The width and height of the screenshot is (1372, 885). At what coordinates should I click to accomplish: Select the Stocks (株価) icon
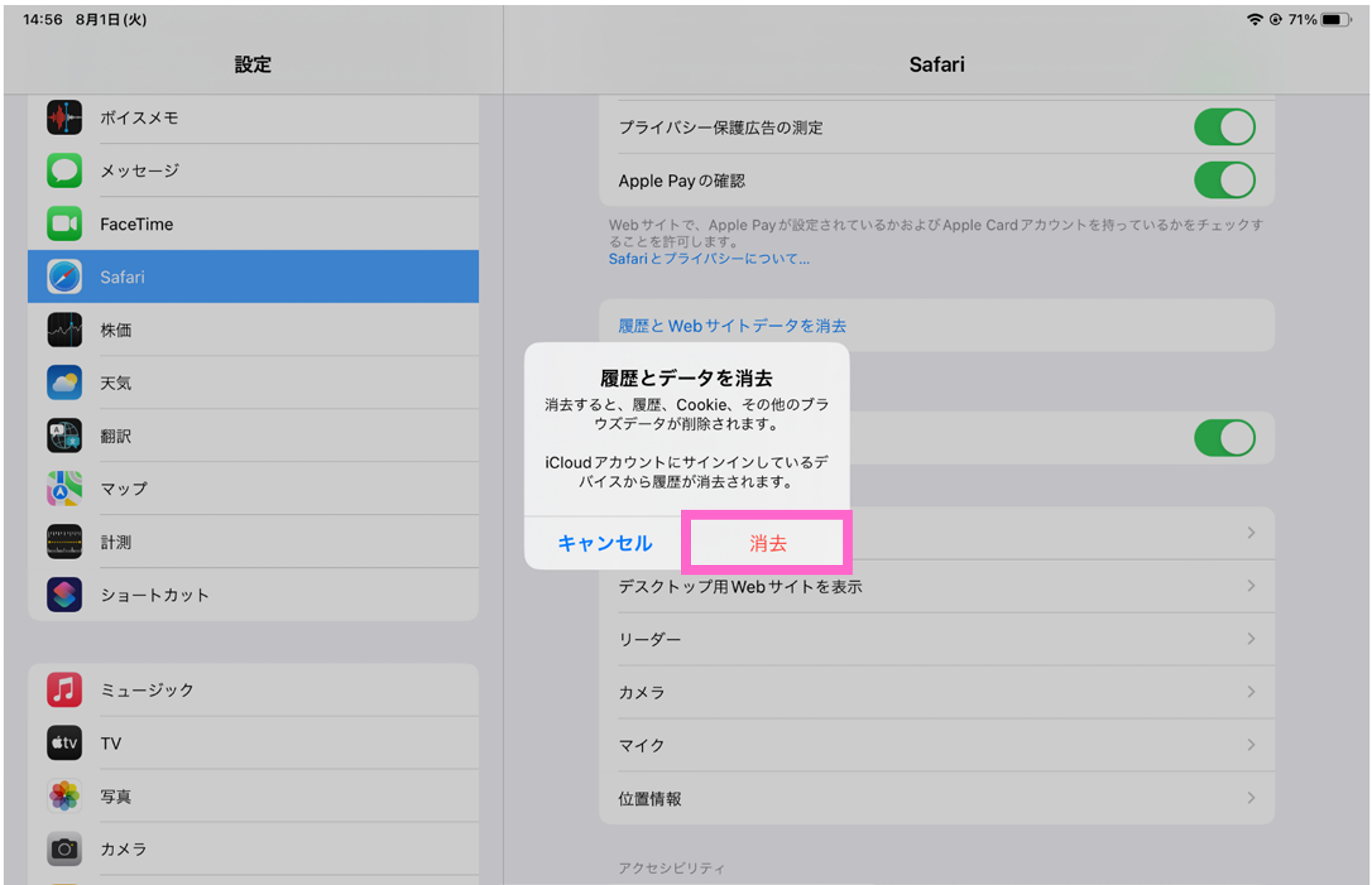click(64, 329)
